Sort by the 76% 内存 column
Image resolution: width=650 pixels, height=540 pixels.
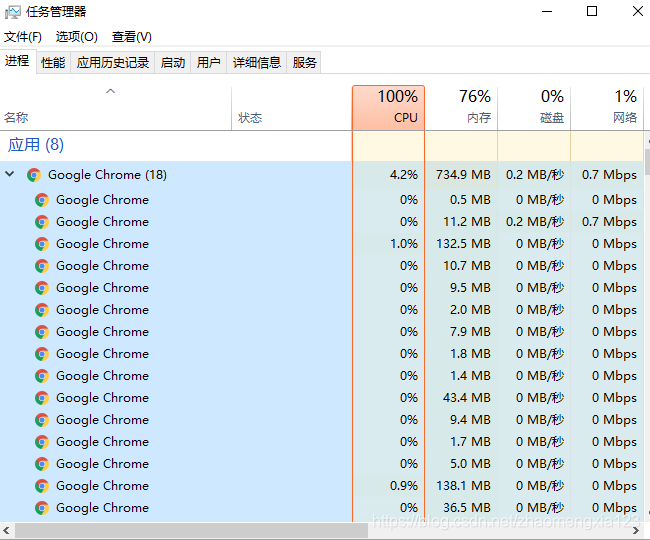tap(461, 108)
